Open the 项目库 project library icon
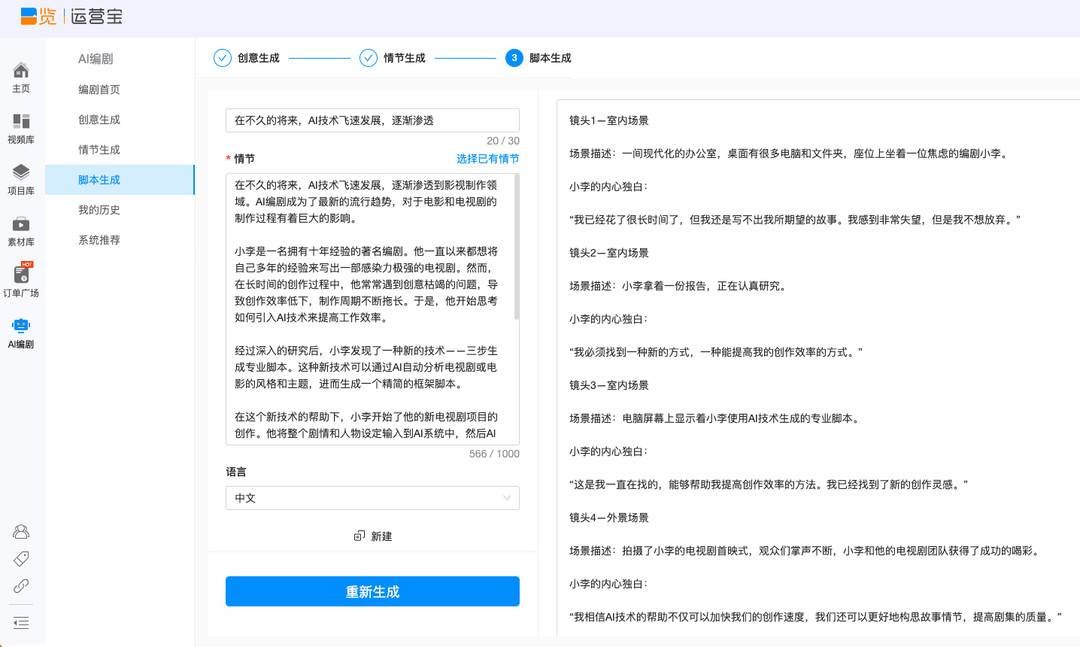 21,172
